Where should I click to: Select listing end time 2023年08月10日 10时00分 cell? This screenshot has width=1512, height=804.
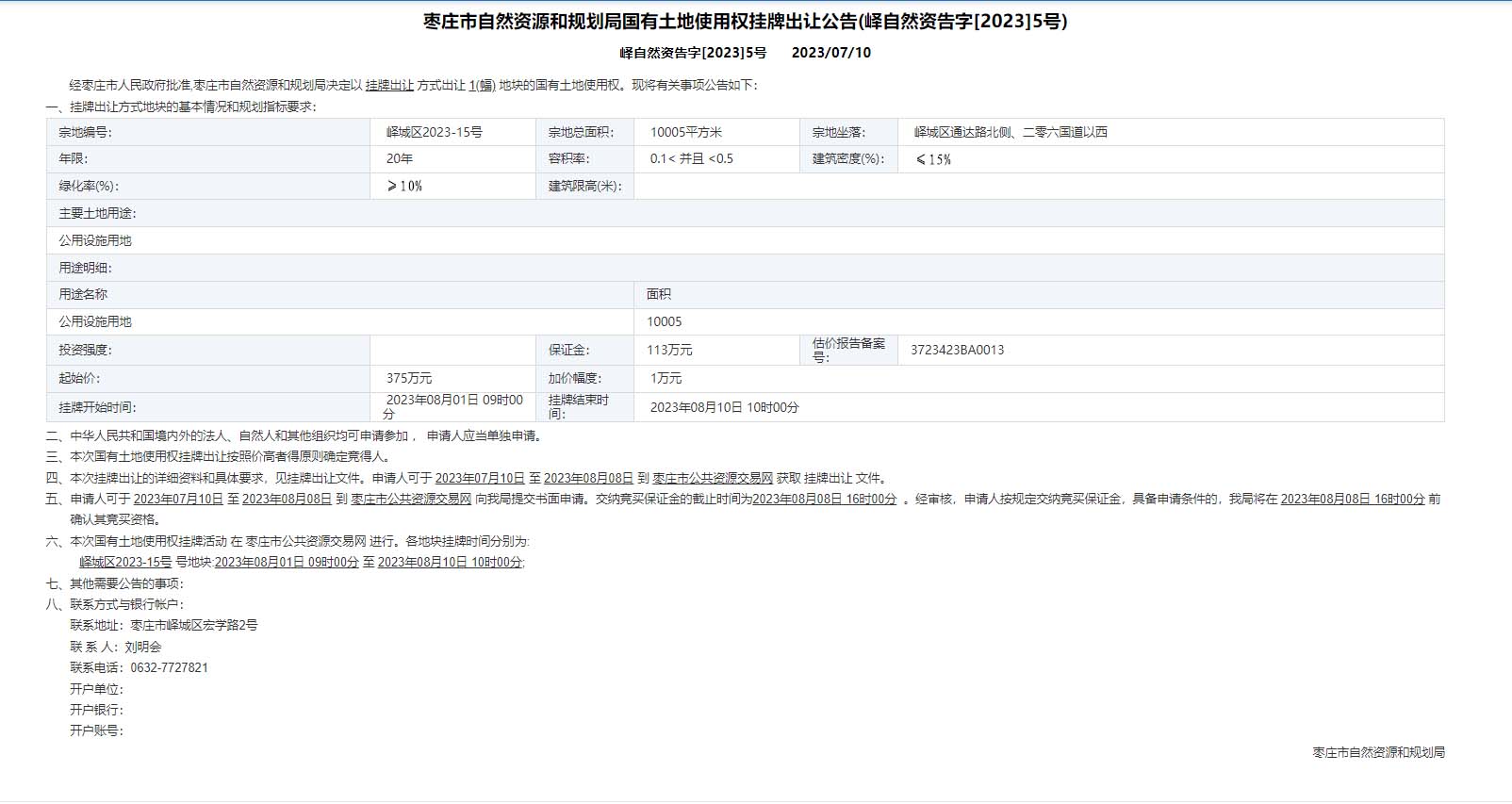coord(1039,407)
